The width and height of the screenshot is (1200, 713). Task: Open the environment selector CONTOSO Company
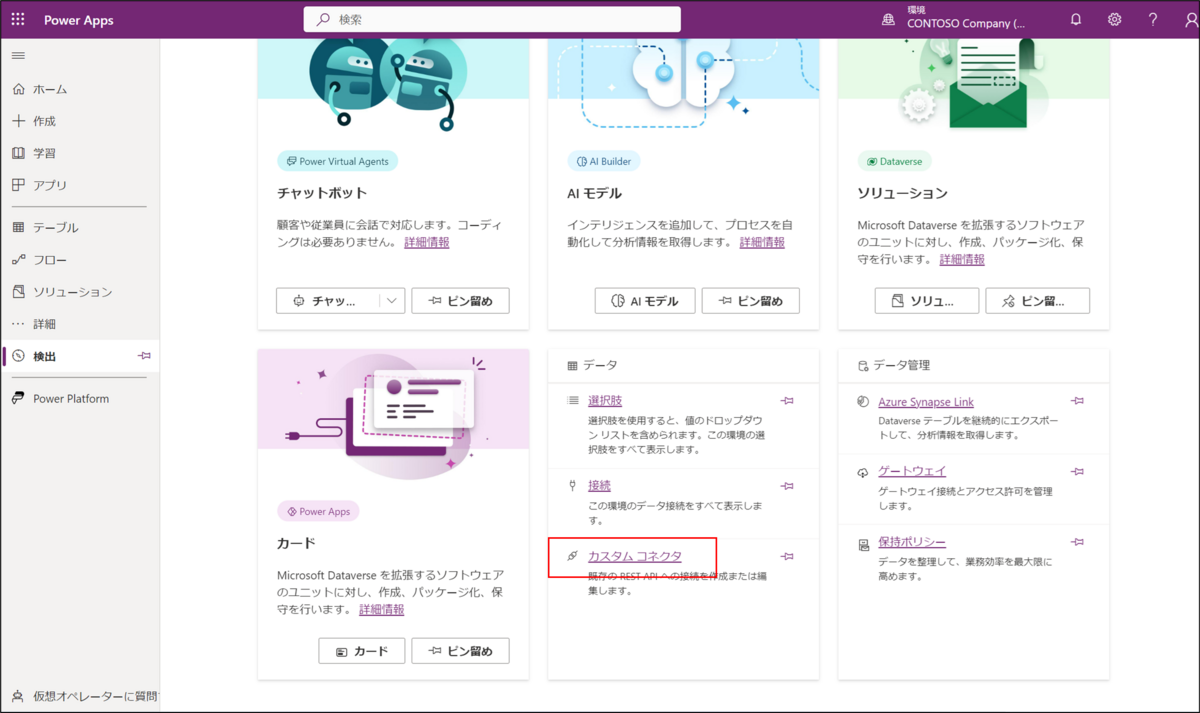coord(965,23)
